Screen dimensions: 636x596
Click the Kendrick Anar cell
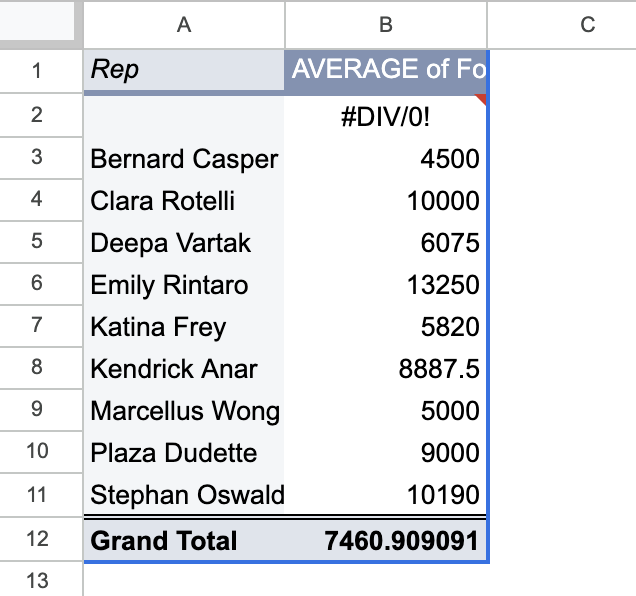[x=184, y=368]
